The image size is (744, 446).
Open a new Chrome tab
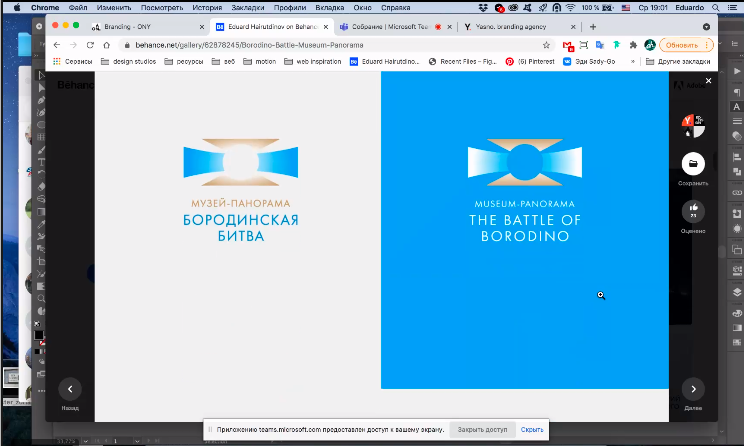coord(593,27)
